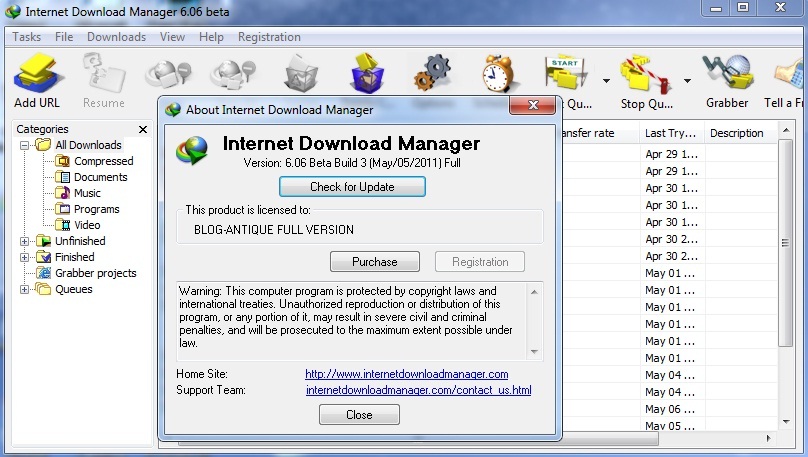Image resolution: width=808 pixels, height=457 pixels.
Task: Open the contact_us.html Support Team link
Action: (418, 390)
